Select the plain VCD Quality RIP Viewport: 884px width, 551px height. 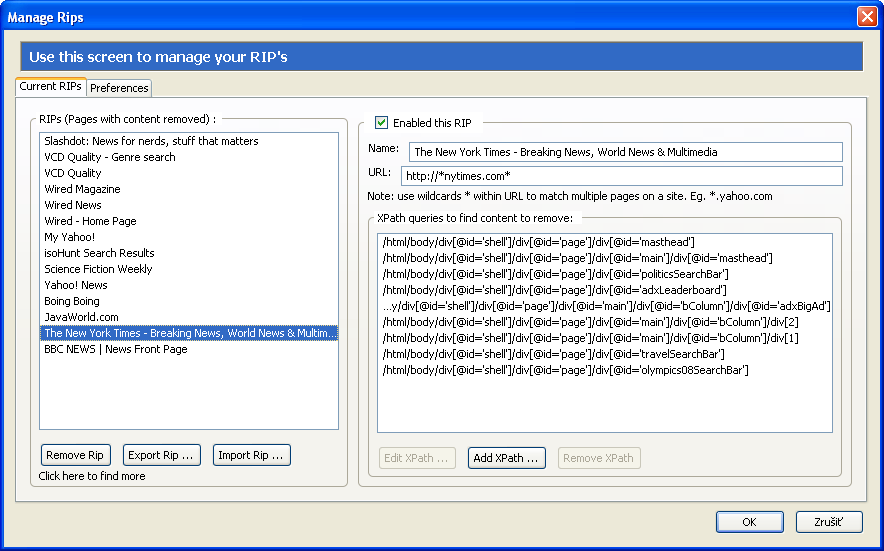click(x=189, y=173)
